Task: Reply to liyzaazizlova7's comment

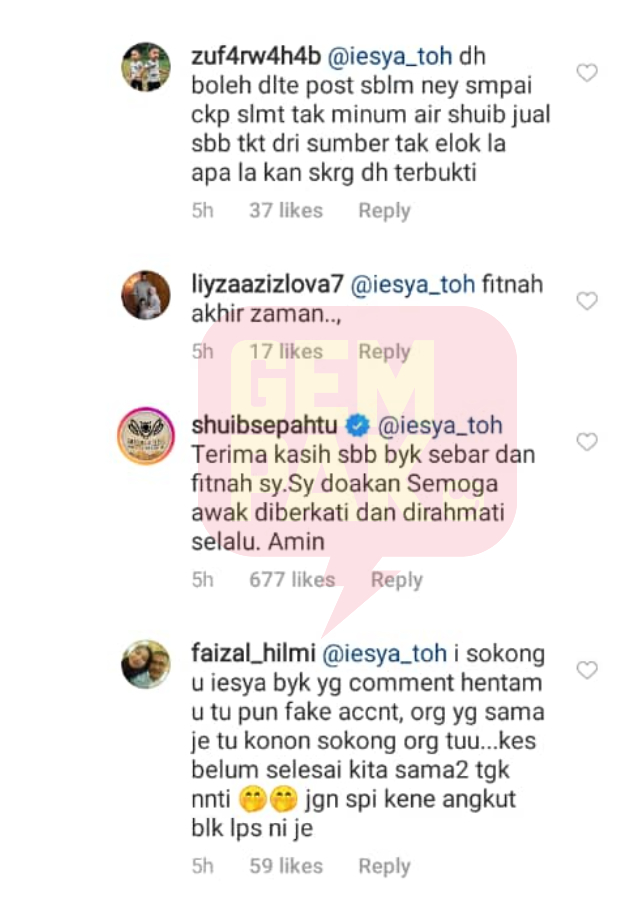Action: click(x=384, y=351)
